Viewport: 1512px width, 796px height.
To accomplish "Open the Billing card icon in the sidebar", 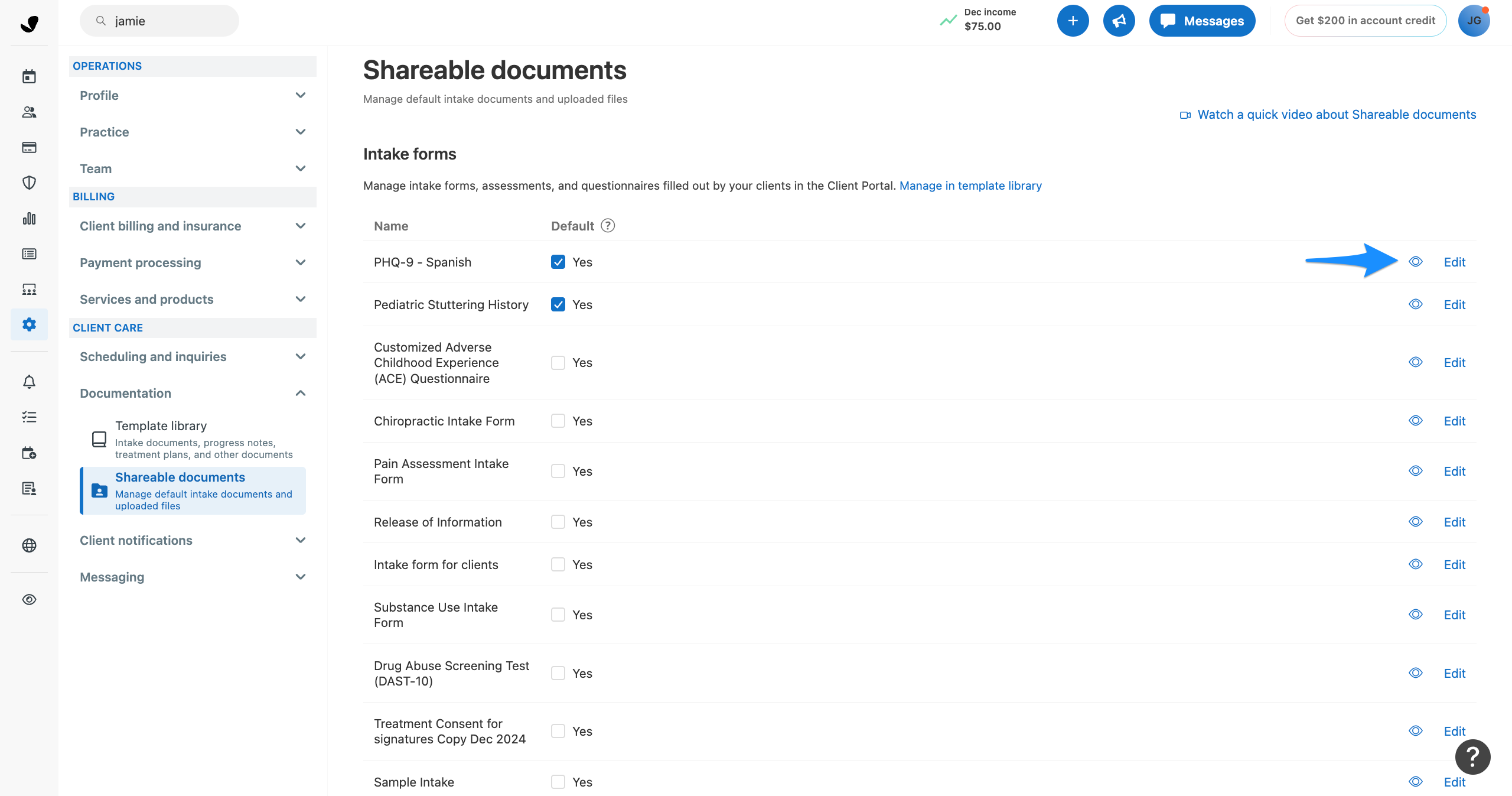I will (29, 147).
